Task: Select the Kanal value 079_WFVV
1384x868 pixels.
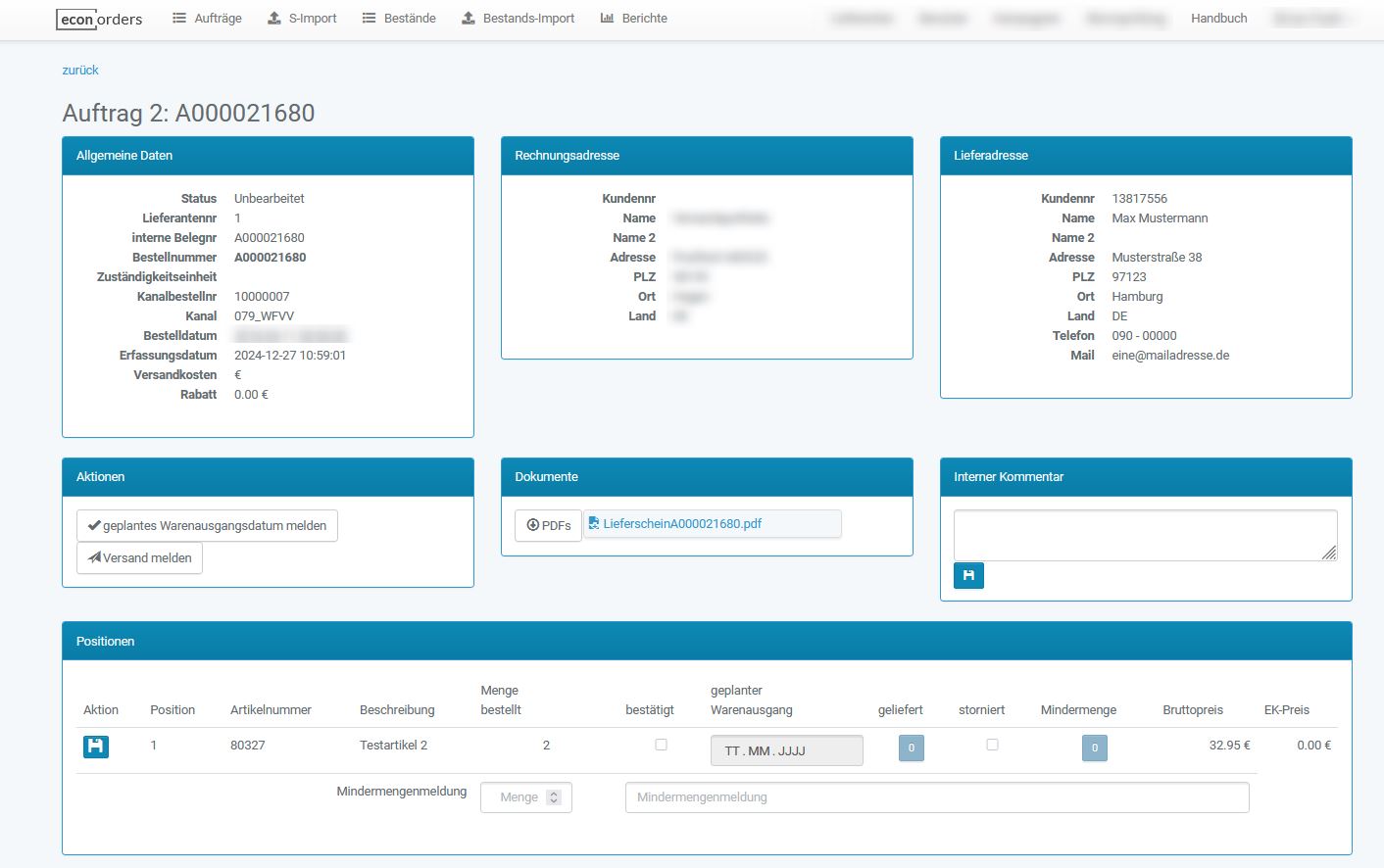Action: (x=264, y=316)
